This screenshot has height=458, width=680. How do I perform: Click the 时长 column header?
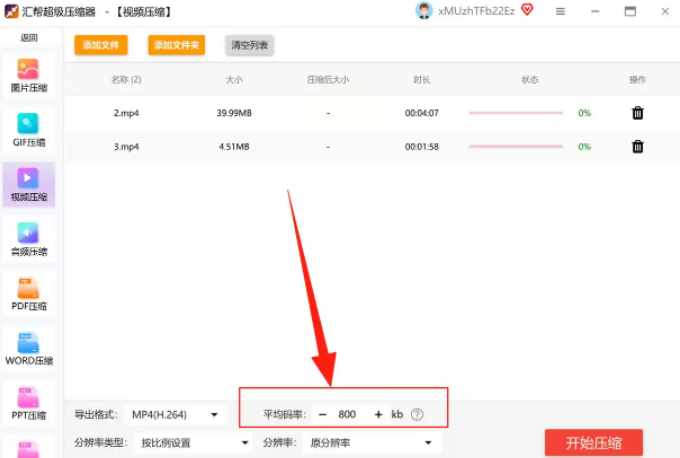point(422,79)
